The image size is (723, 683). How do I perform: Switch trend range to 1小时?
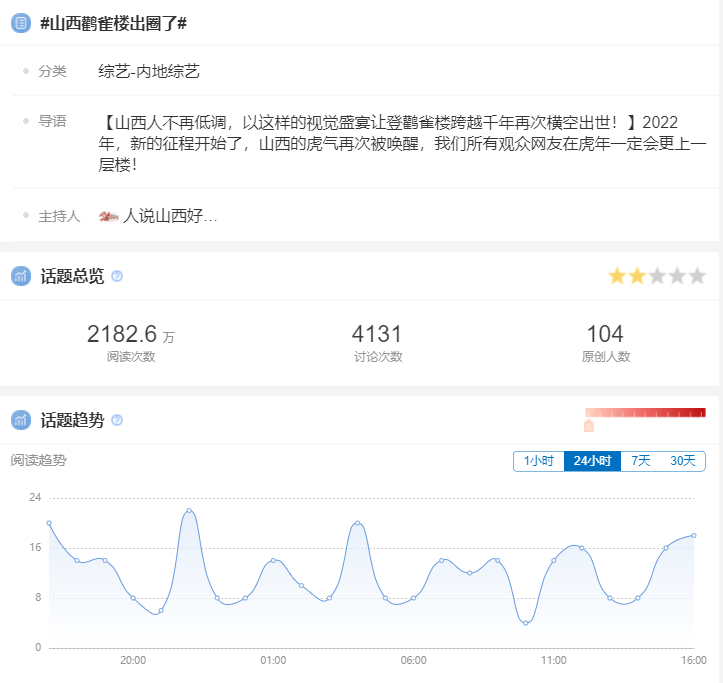click(x=539, y=461)
